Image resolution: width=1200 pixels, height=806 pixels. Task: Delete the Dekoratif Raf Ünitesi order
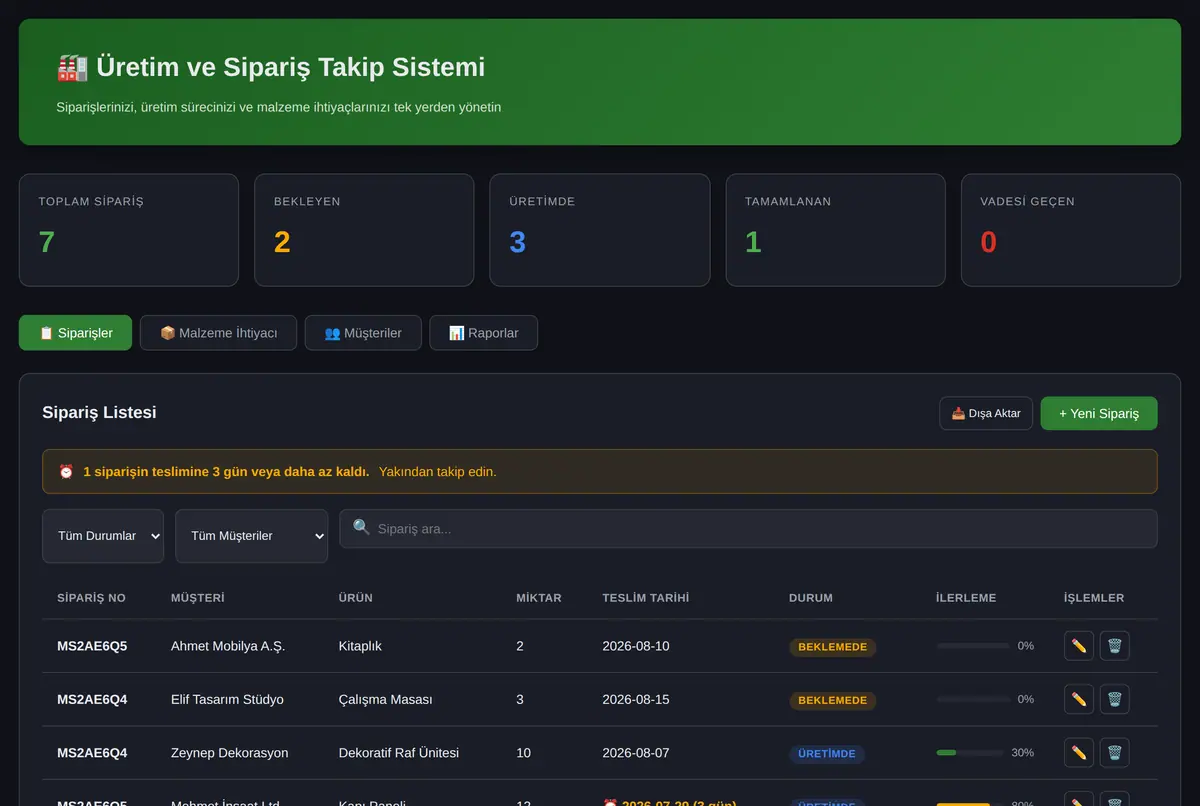1115,752
